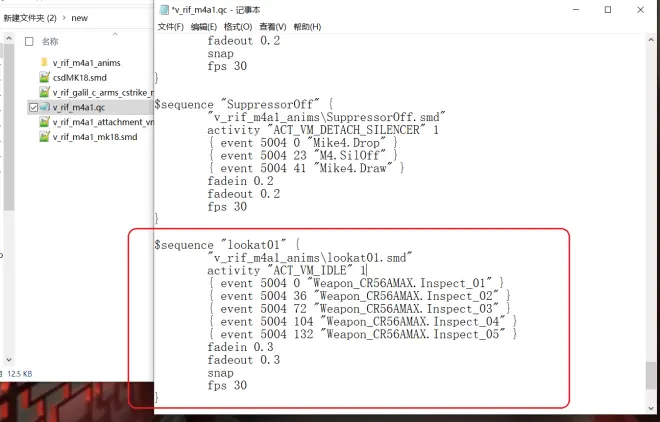Screen dimensions: 660x422
Task: Toggle the select-all checkbox beside 名称
Action: [29, 42]
